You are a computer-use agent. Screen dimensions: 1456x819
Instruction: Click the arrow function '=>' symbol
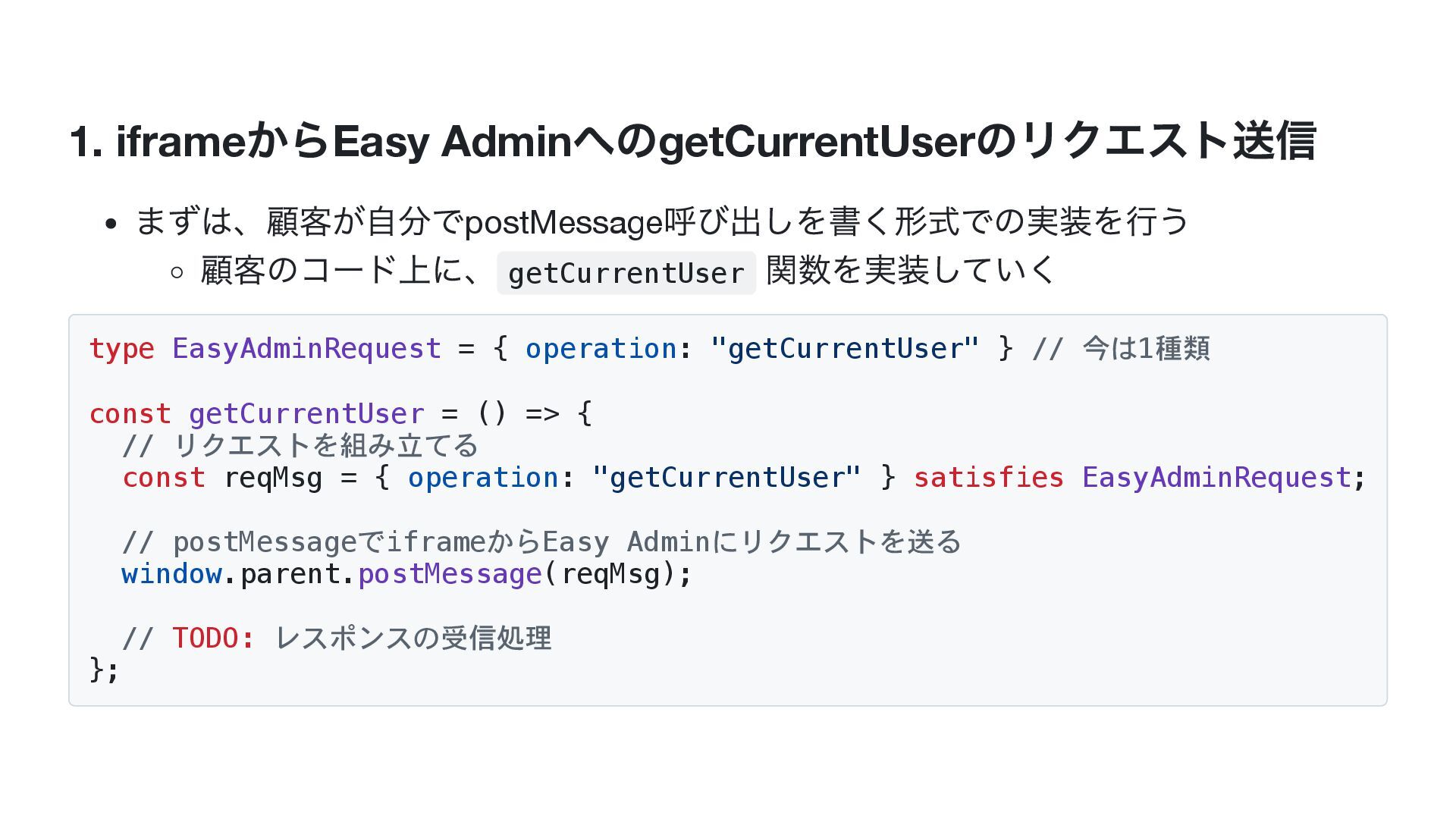542,414
